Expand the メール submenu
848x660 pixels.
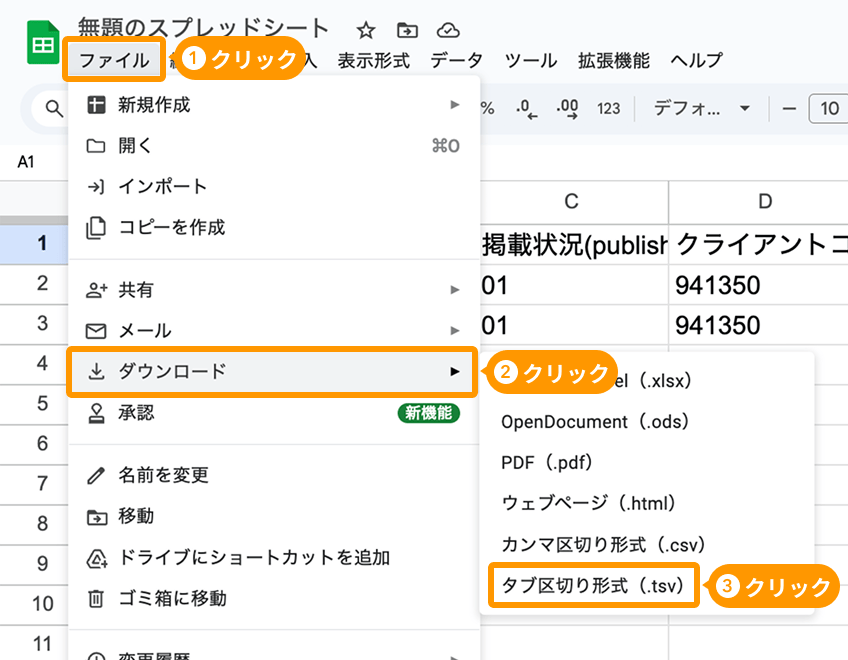pyautogui.click(x=274, y=331)
